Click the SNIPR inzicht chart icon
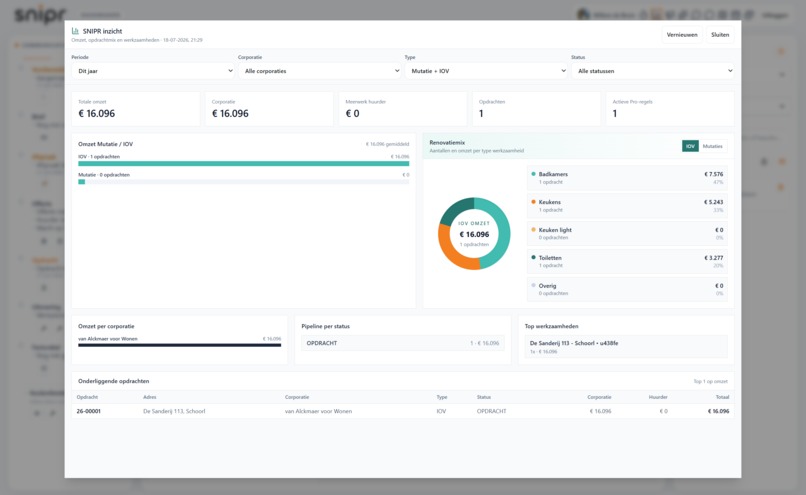This screenshot has width=806, height=495. [75, 31]
